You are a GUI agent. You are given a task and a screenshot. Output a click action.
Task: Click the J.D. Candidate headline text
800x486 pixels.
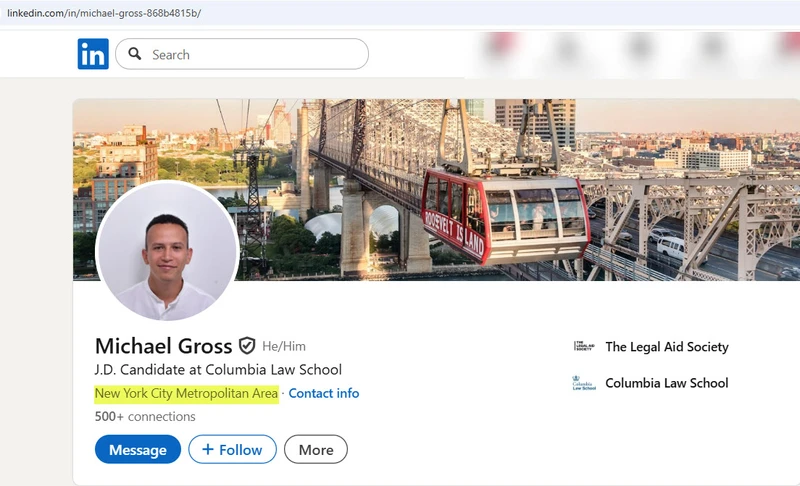tap(218, 370)
